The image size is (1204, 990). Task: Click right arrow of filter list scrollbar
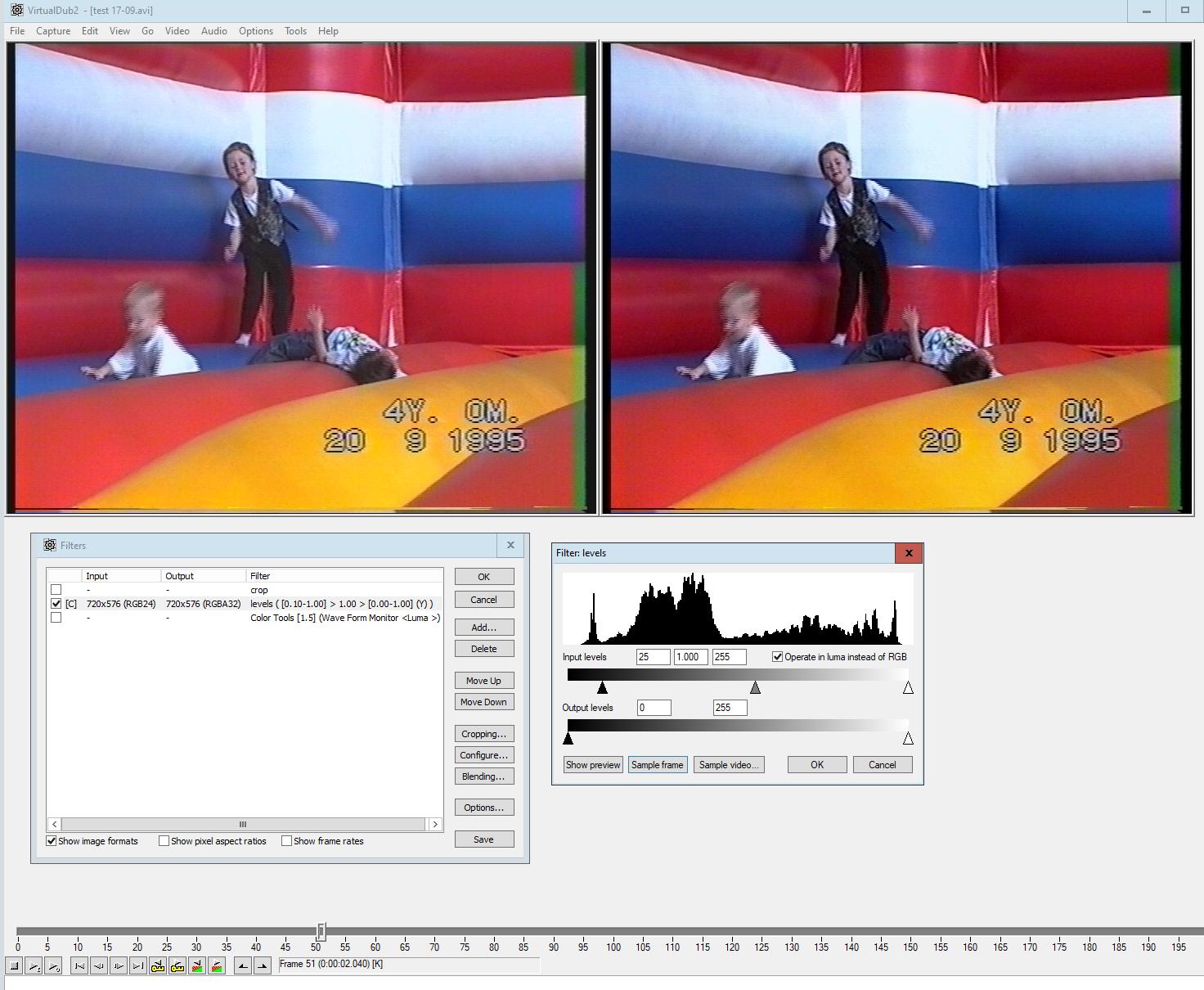click(x=435, y=824)
